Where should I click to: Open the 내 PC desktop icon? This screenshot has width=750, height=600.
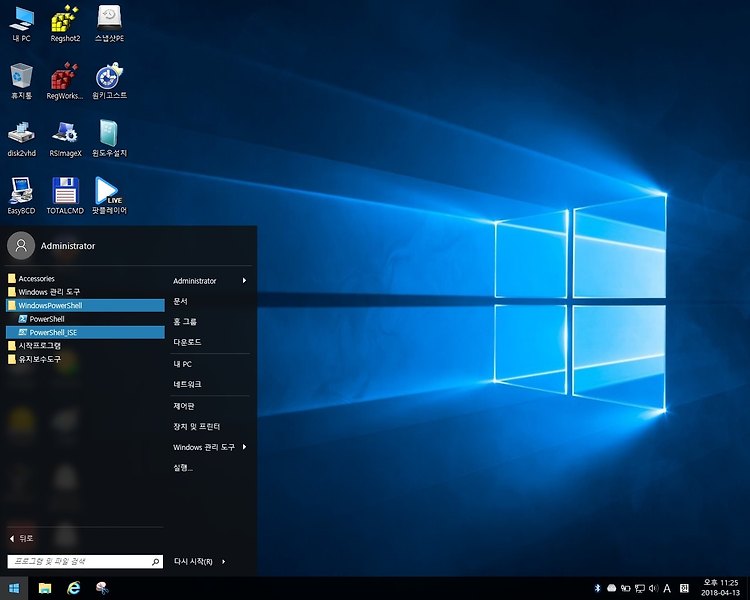[22, 24]
